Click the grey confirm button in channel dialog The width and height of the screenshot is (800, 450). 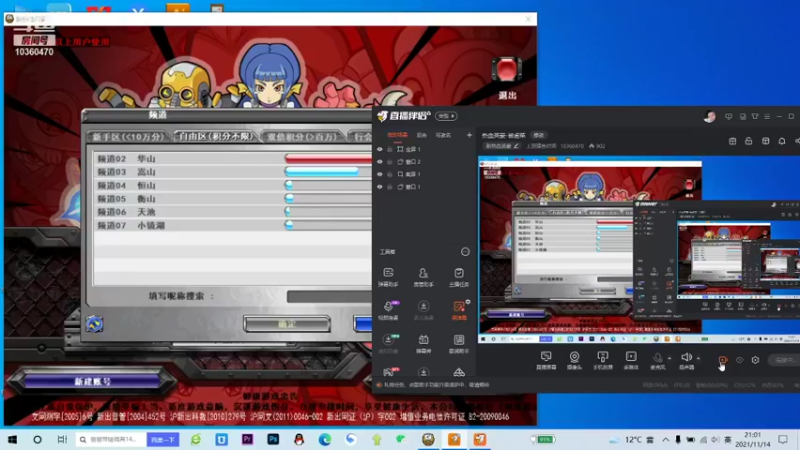pyautogui.click(x=287, y=324)
